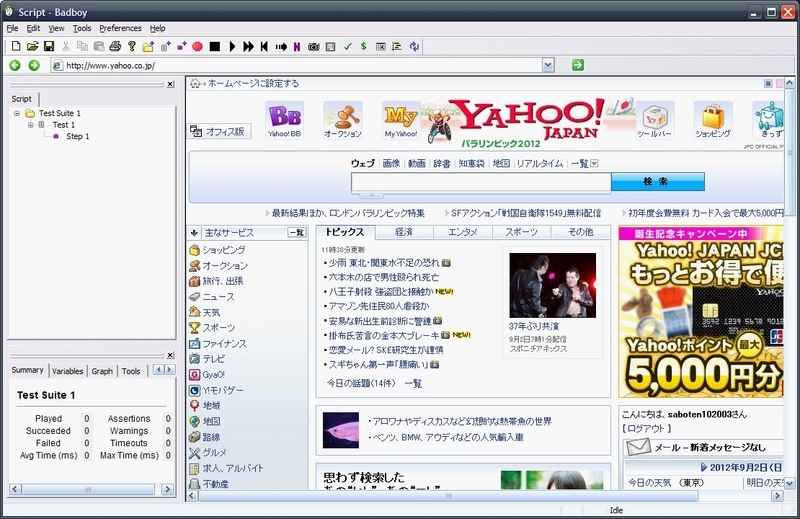Click the オフィス版 button
Screen dimensions: 800x519
pos(219,132)
